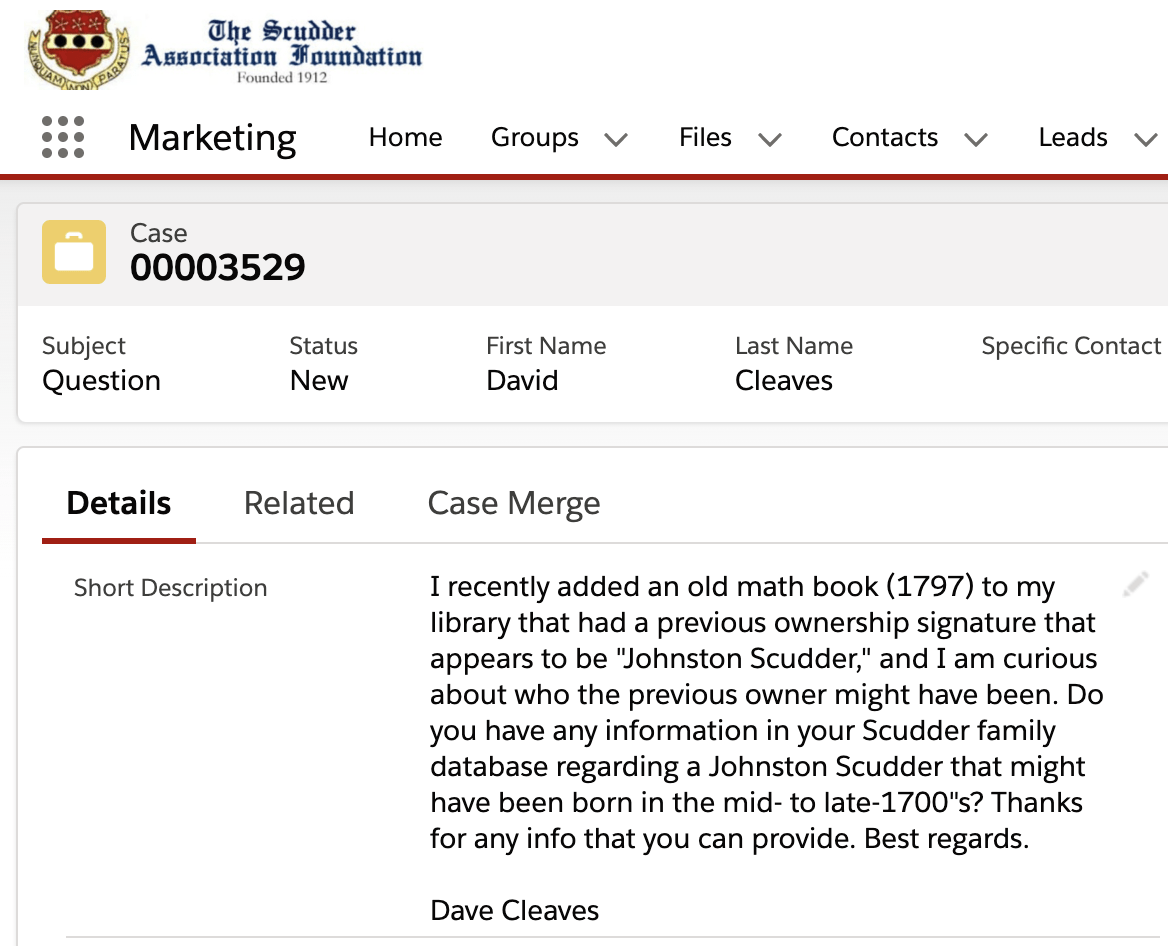Open the Leads navigation item
The height and width of the screenshot is (946, 1168).
pos(1072,137)
